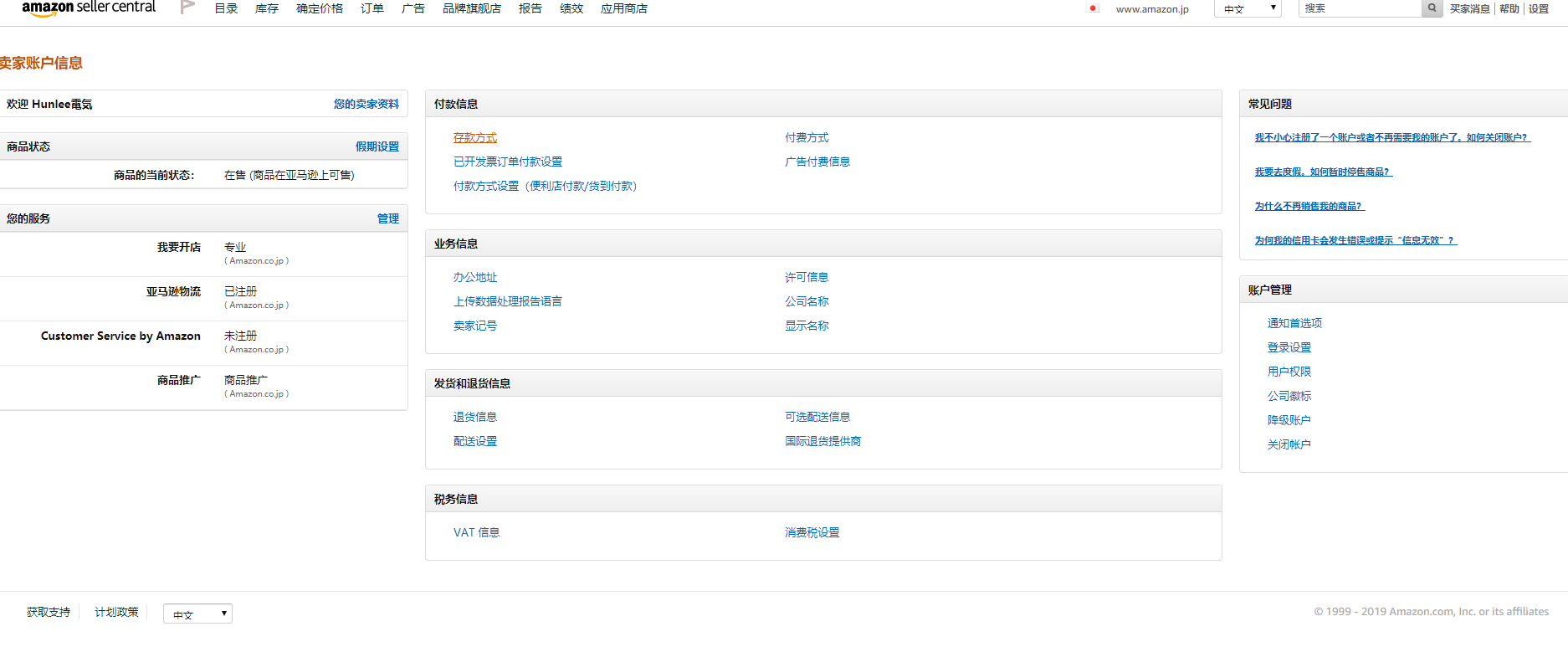This screenshot has width=1568, height=652.
Task: Open the 许可信息 link
Action: (x=807, y=277)
